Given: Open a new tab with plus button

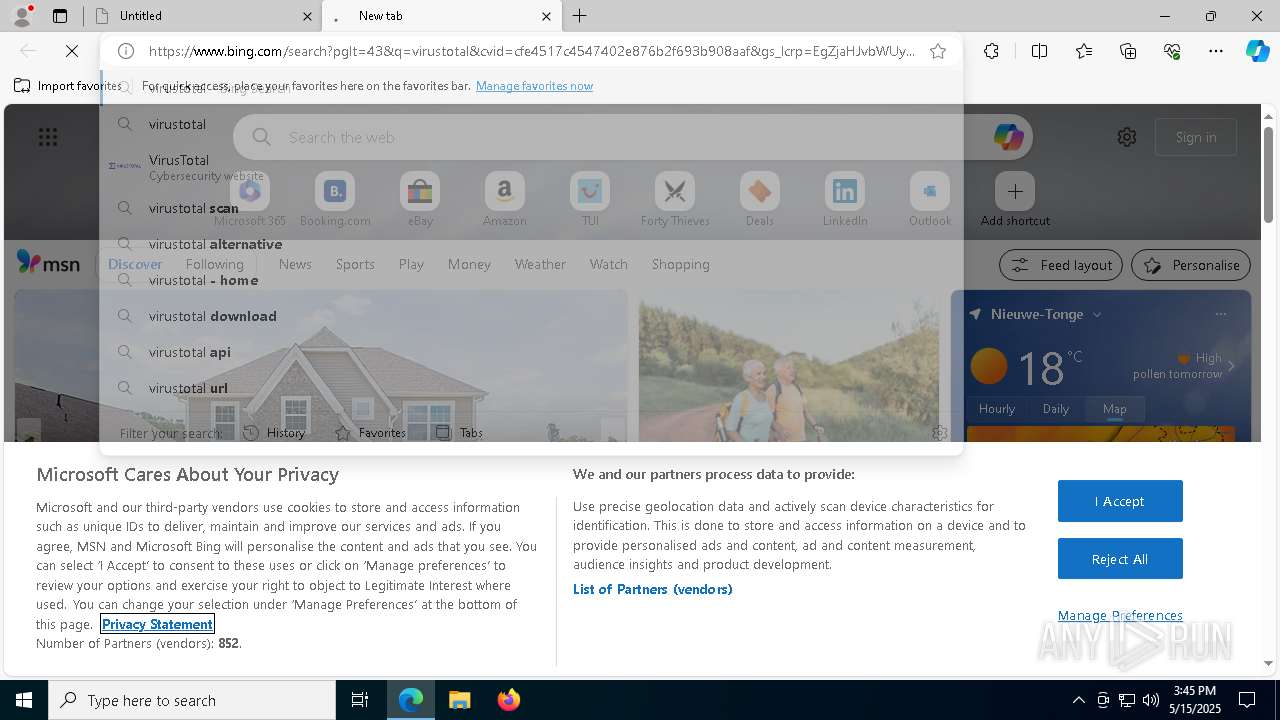Looking at the screenshot, I should (x=580, y=16).
